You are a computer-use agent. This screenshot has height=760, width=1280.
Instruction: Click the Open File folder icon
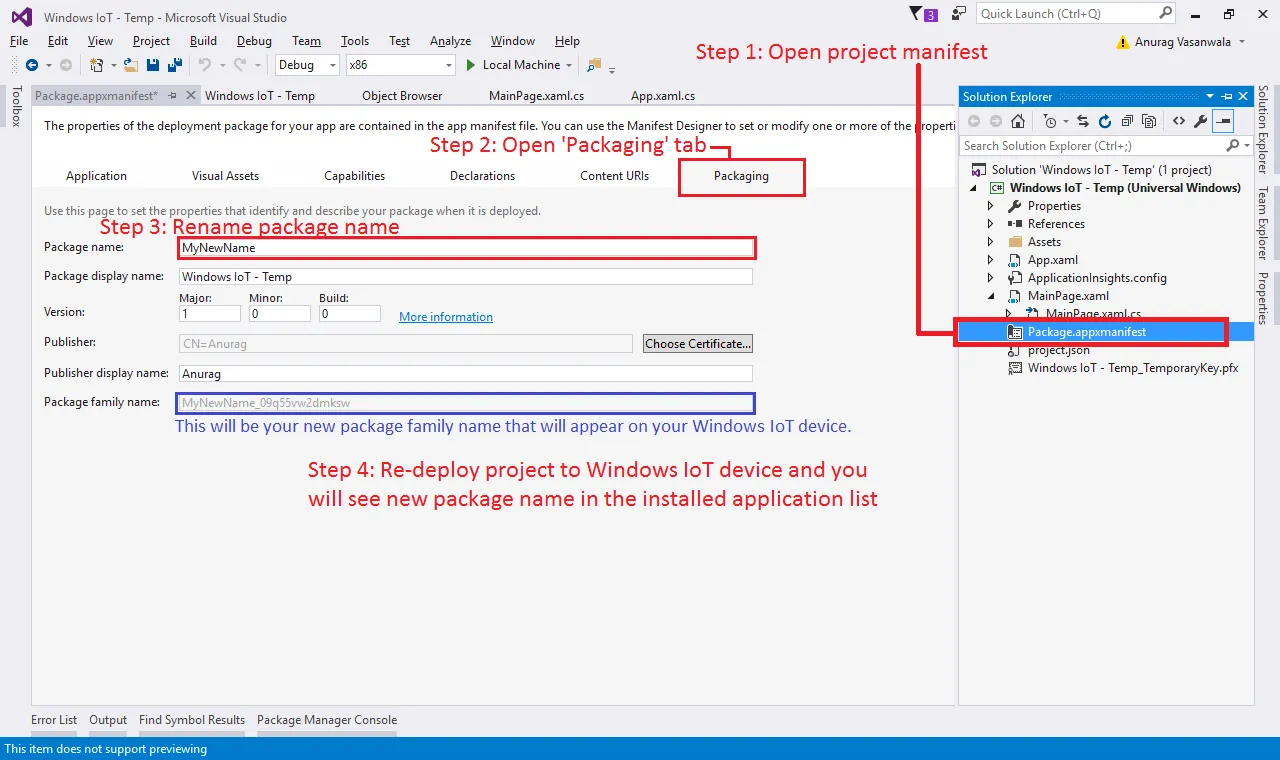pos(131,65)
